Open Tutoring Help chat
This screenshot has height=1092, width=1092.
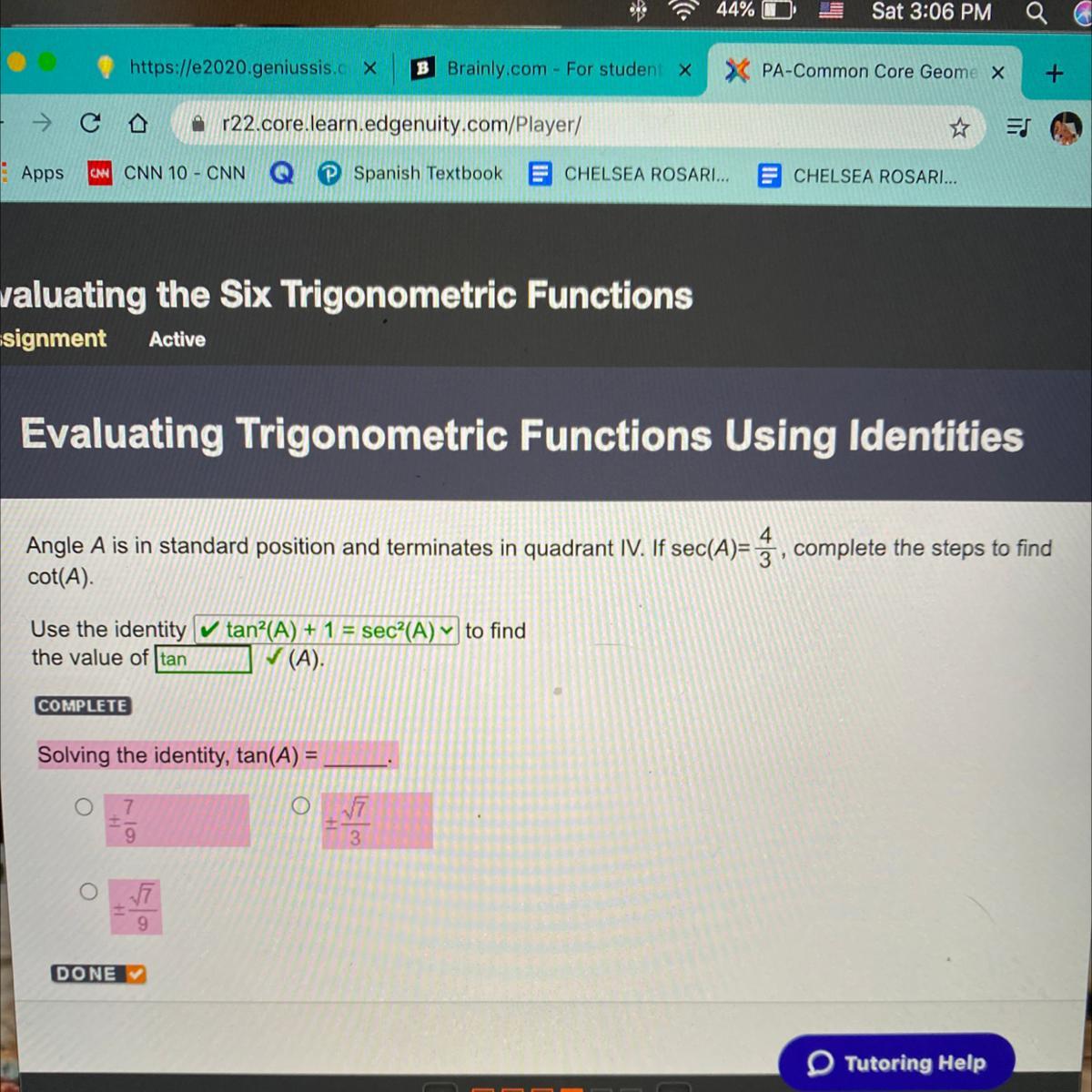pyautogui.click(x=896, y=1062)
